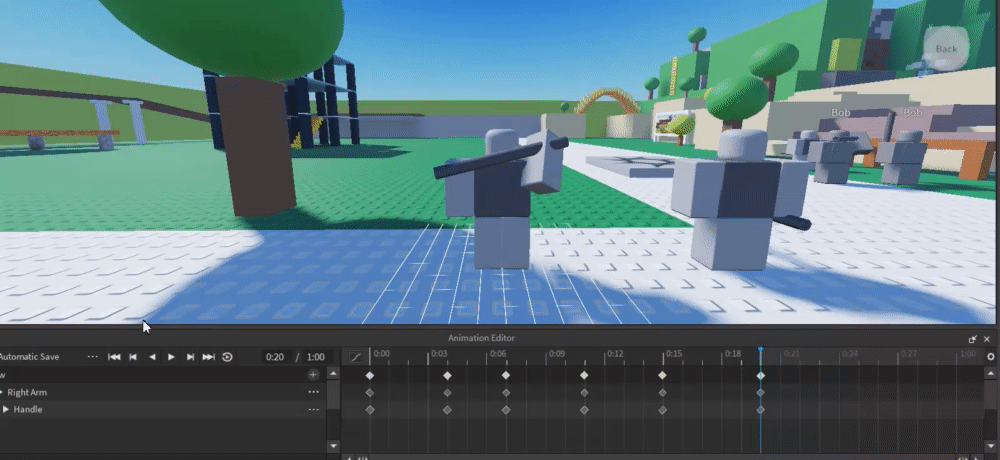
Task: Select the Right Arm keyframe at 0:04
Action: click(x=447, y=393)
